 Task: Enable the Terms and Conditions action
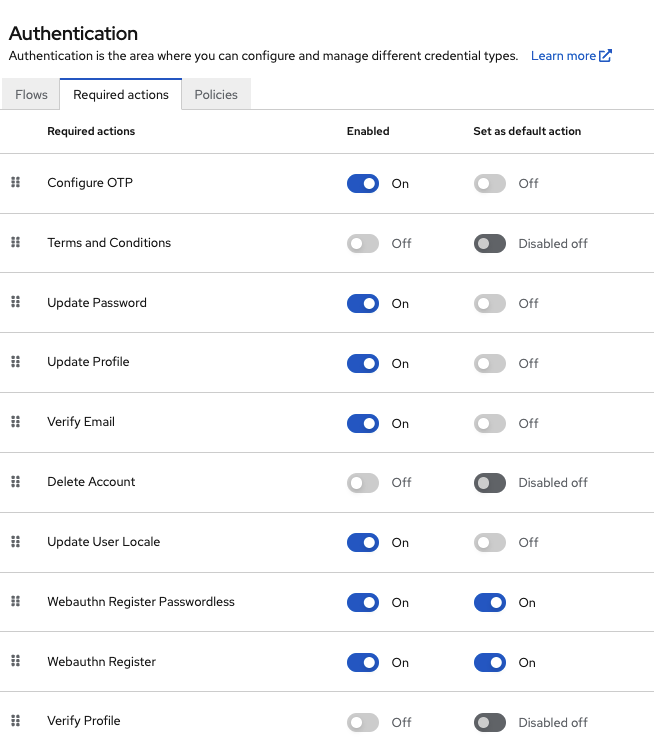363,243
